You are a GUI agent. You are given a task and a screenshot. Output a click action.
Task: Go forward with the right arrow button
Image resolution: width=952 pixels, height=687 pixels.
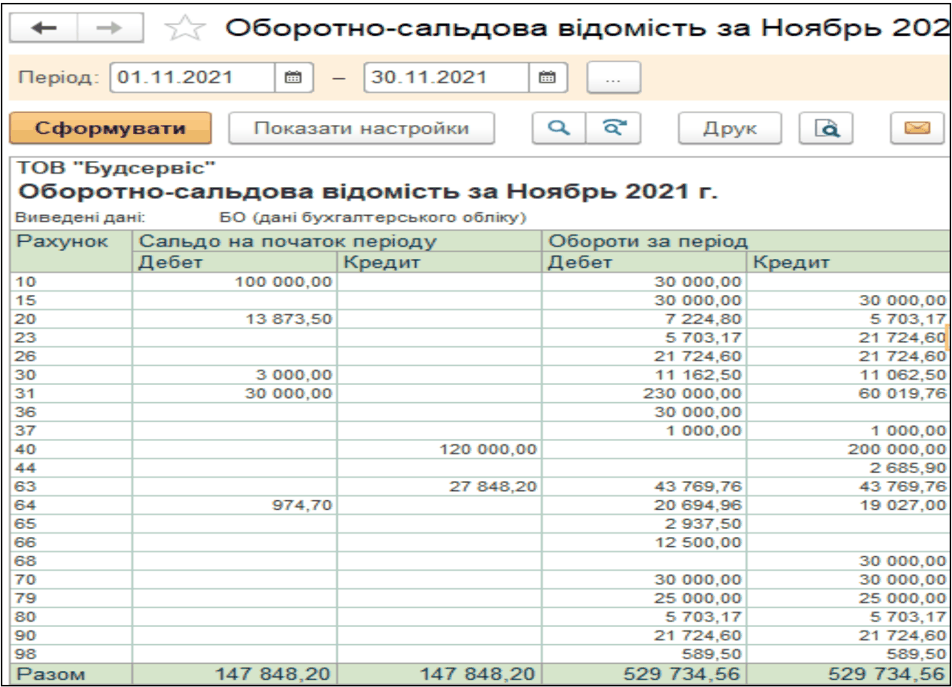(110, 28)
